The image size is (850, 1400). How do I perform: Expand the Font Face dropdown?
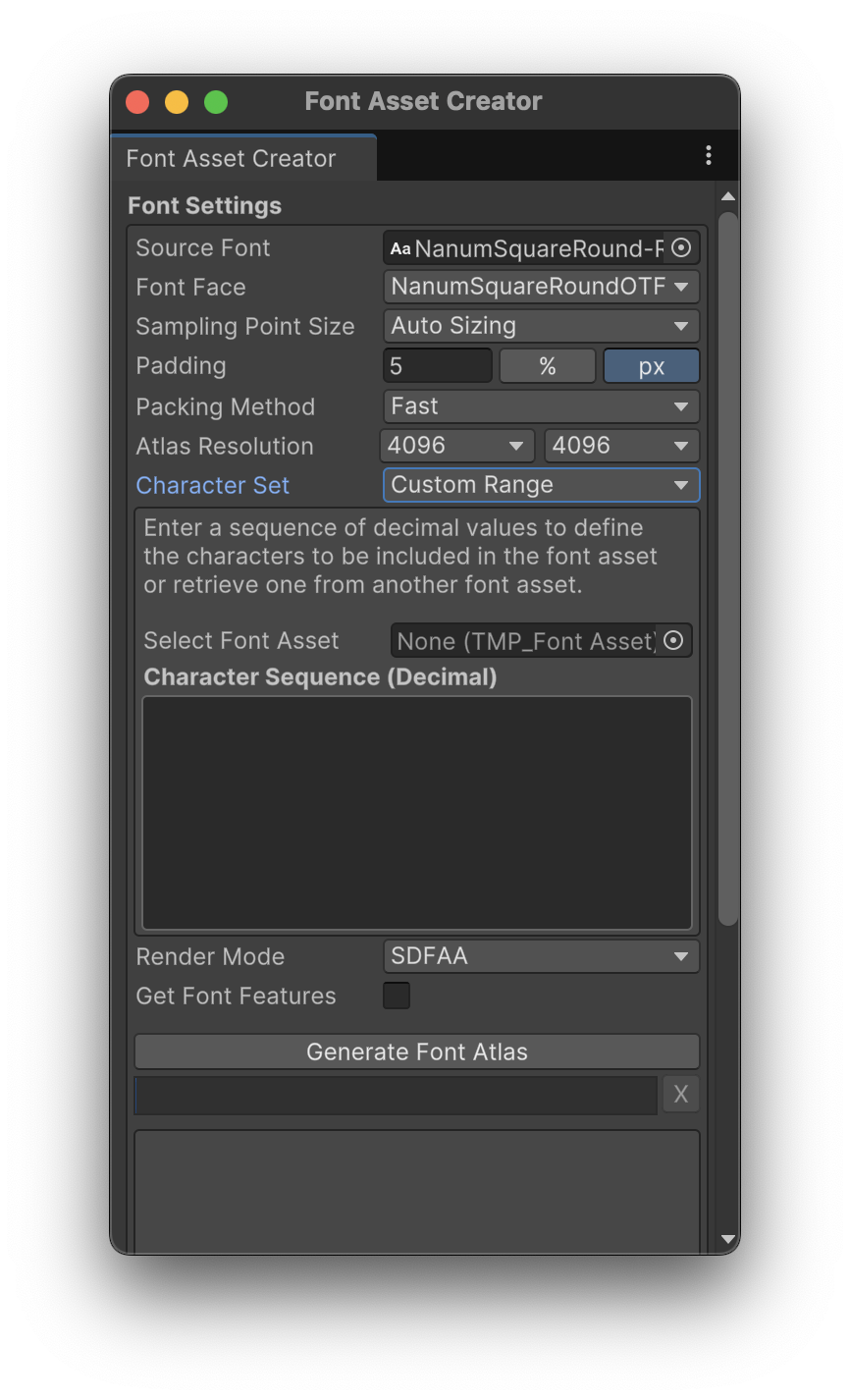pyautogui.click(x=541, y=287)
